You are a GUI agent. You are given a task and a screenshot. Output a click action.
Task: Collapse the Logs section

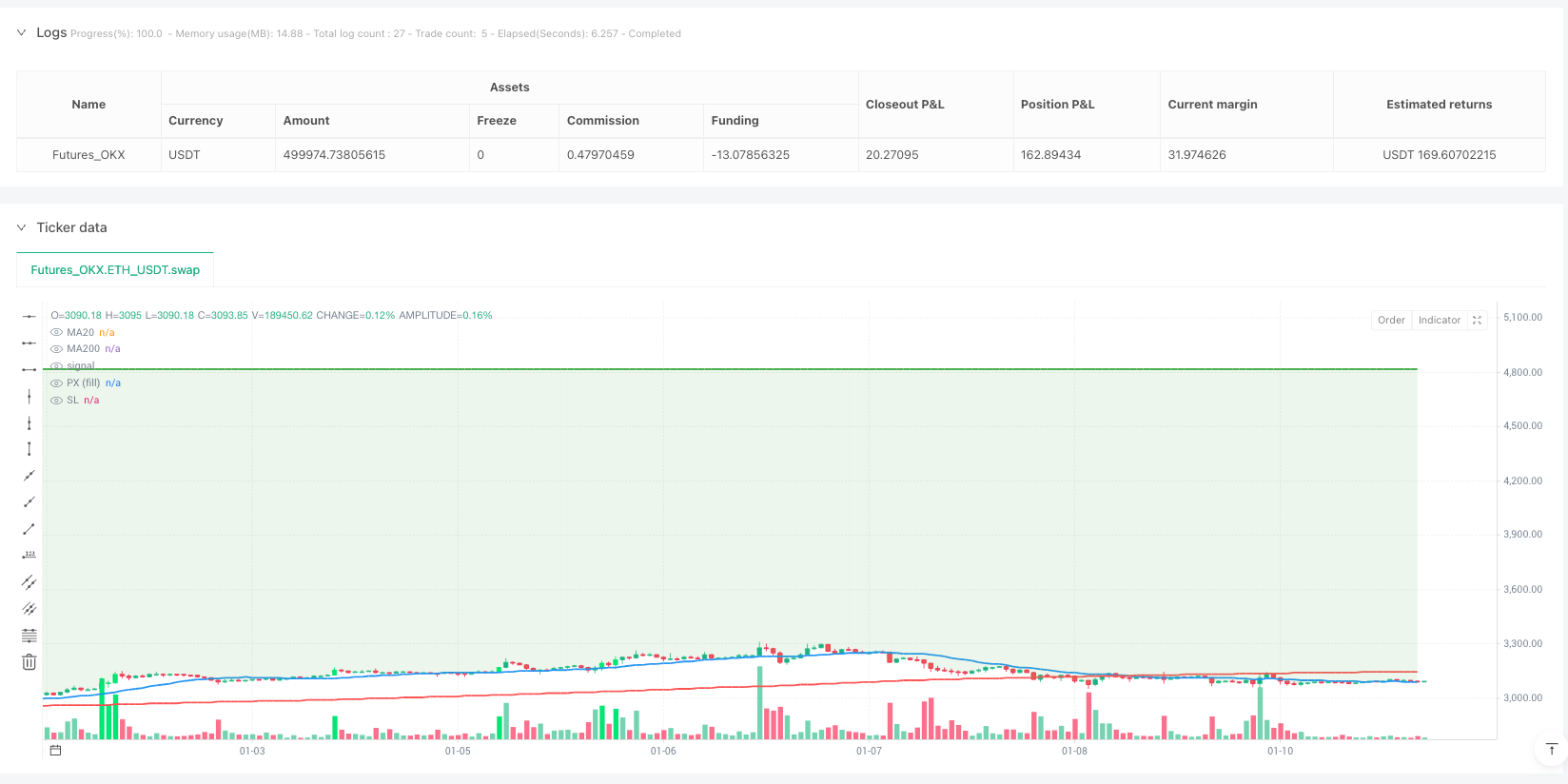point(21,33)
